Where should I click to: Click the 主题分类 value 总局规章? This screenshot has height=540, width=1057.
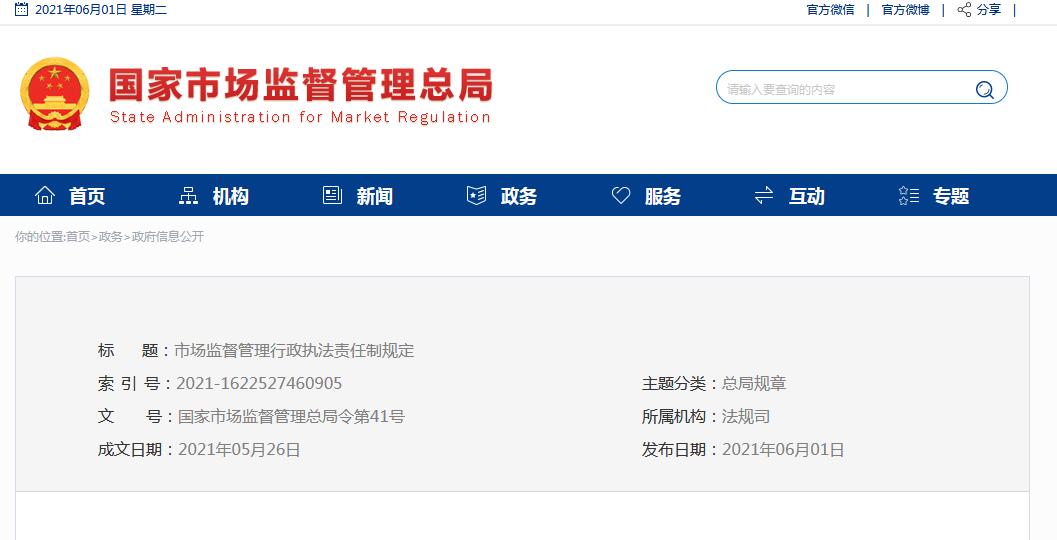tap(754, 384)
